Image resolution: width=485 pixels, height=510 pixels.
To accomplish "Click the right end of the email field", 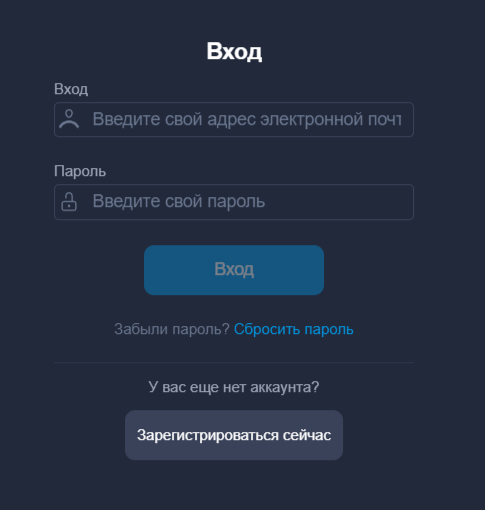I will (x=405, y=119).
